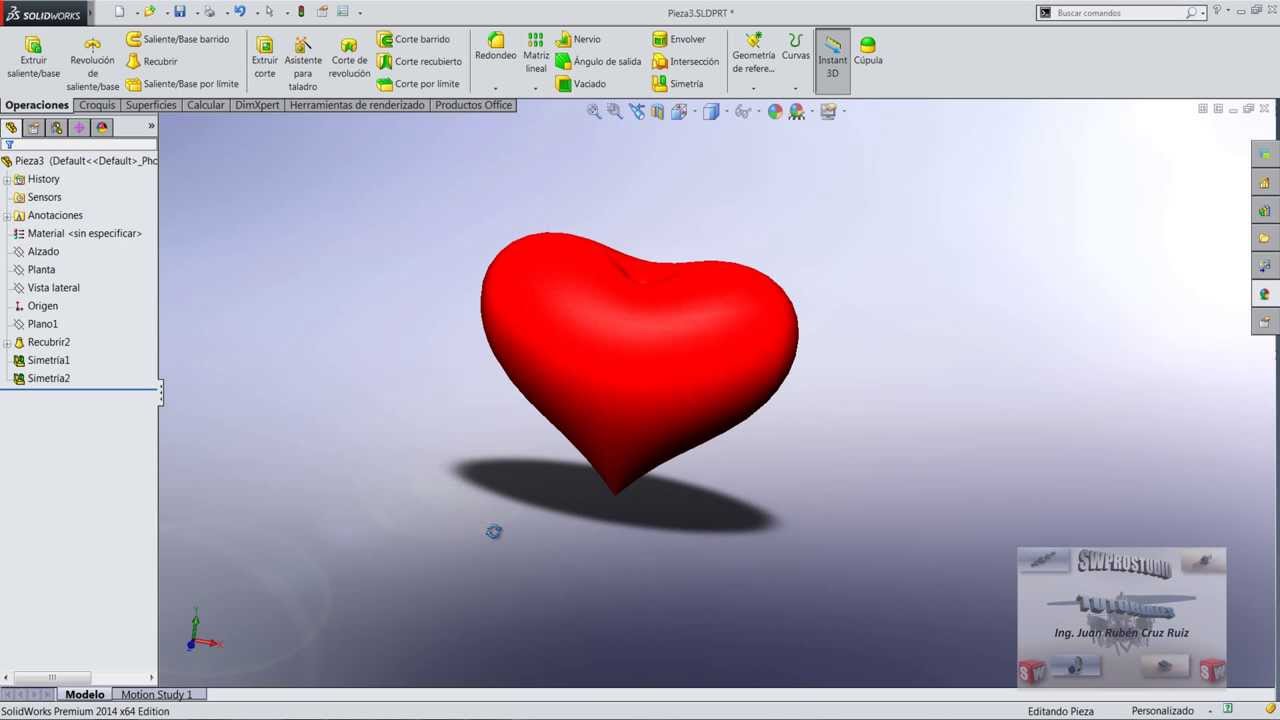
Task: Expand the Recubrir2 feature
Action: 7,343
